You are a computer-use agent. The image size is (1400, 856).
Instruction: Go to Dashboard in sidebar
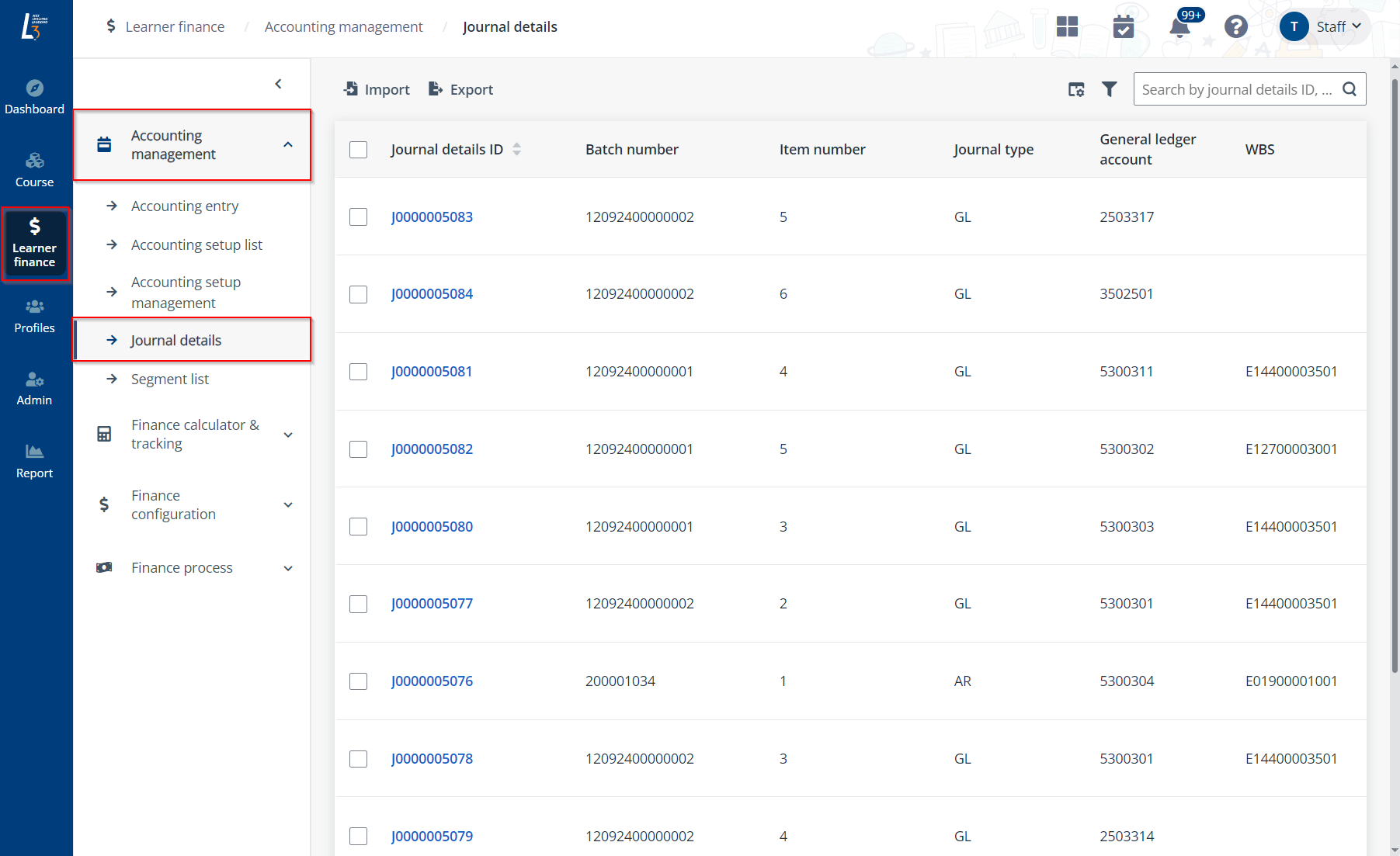(x=35, y=97)
